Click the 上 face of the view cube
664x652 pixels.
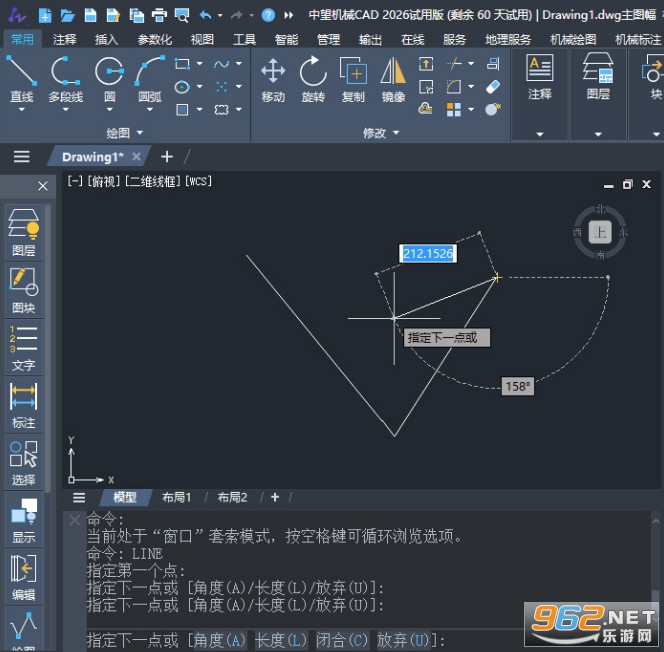tap(600, 232)
